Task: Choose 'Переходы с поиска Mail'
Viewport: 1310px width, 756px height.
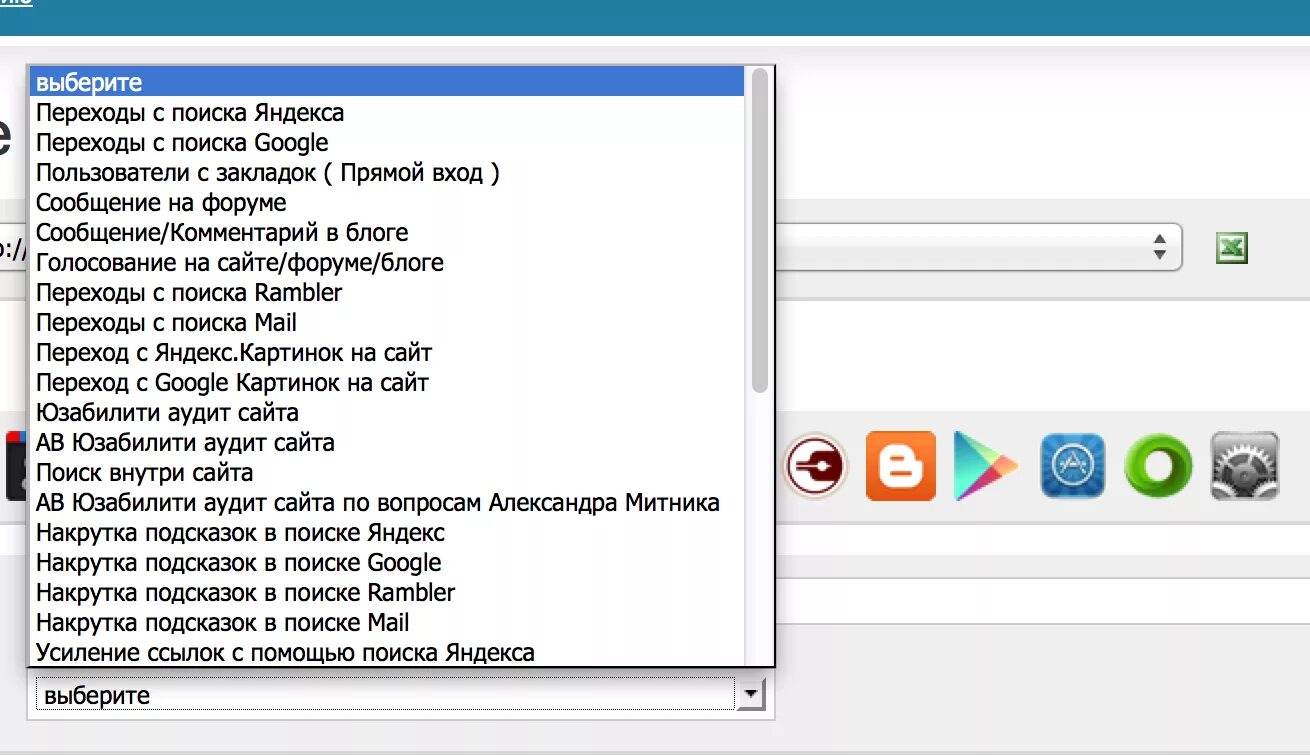Action: (387, 322)
